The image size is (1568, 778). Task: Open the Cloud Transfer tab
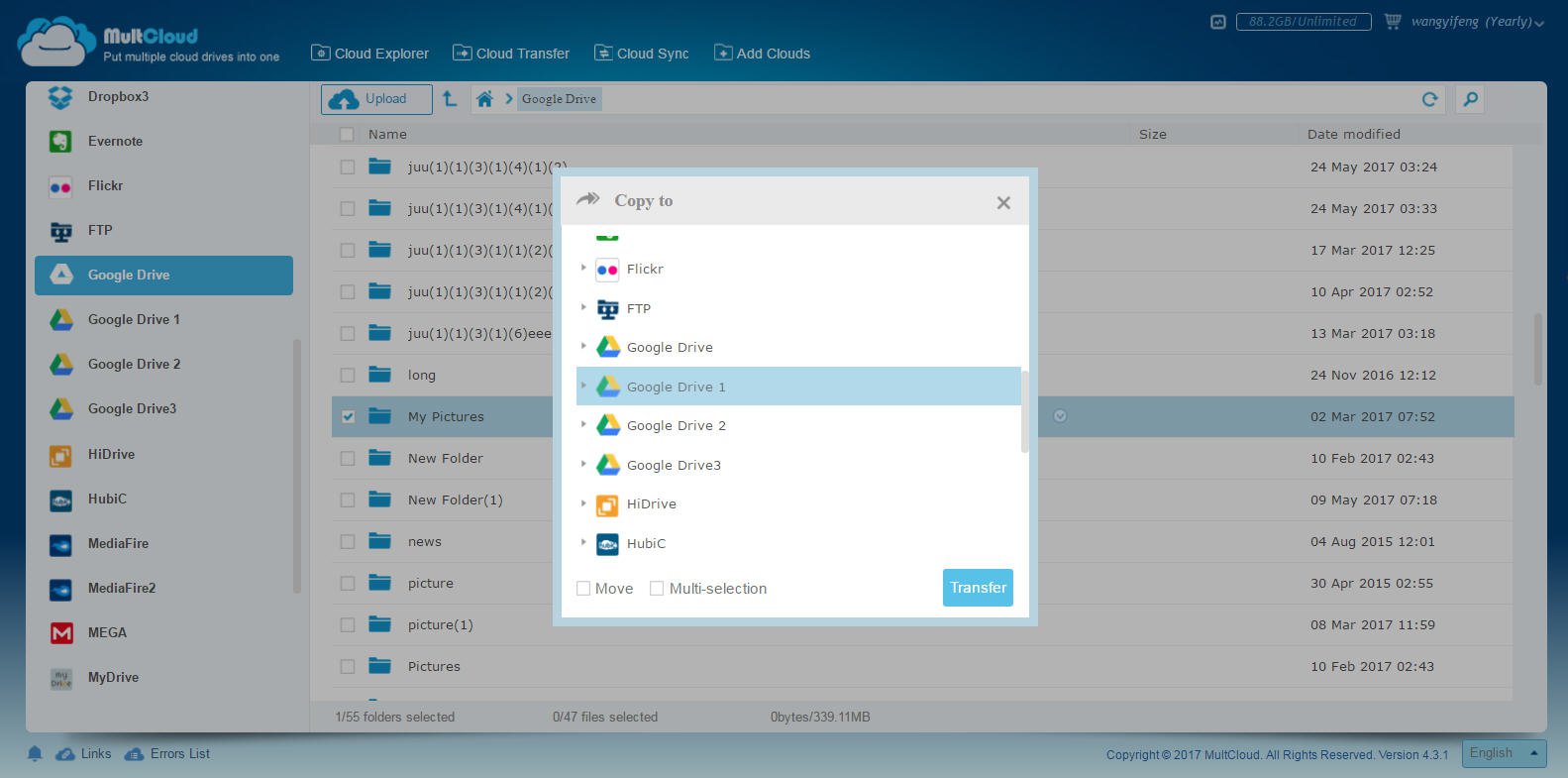(x=511, y=54)
